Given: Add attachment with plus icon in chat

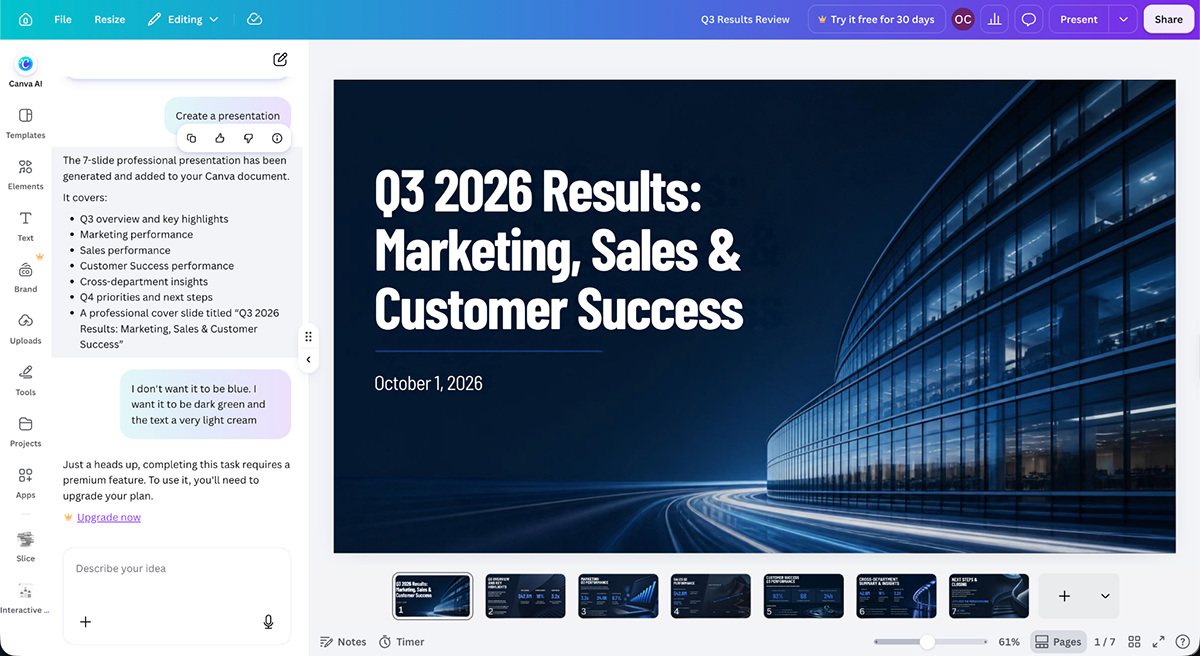Looking at the screenshot, I should pyautogui.click(x=86, y=622).
